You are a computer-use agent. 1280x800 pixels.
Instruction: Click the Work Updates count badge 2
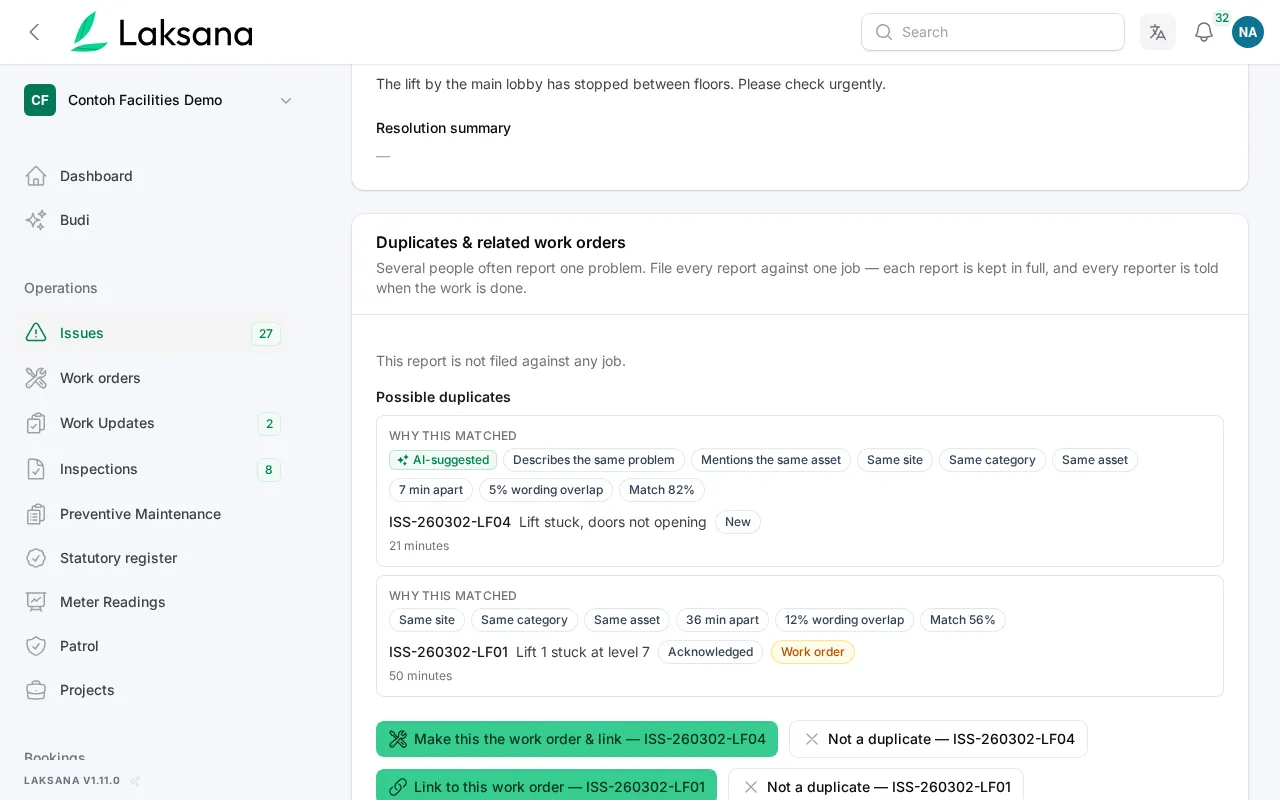click(x=269, y=424)
